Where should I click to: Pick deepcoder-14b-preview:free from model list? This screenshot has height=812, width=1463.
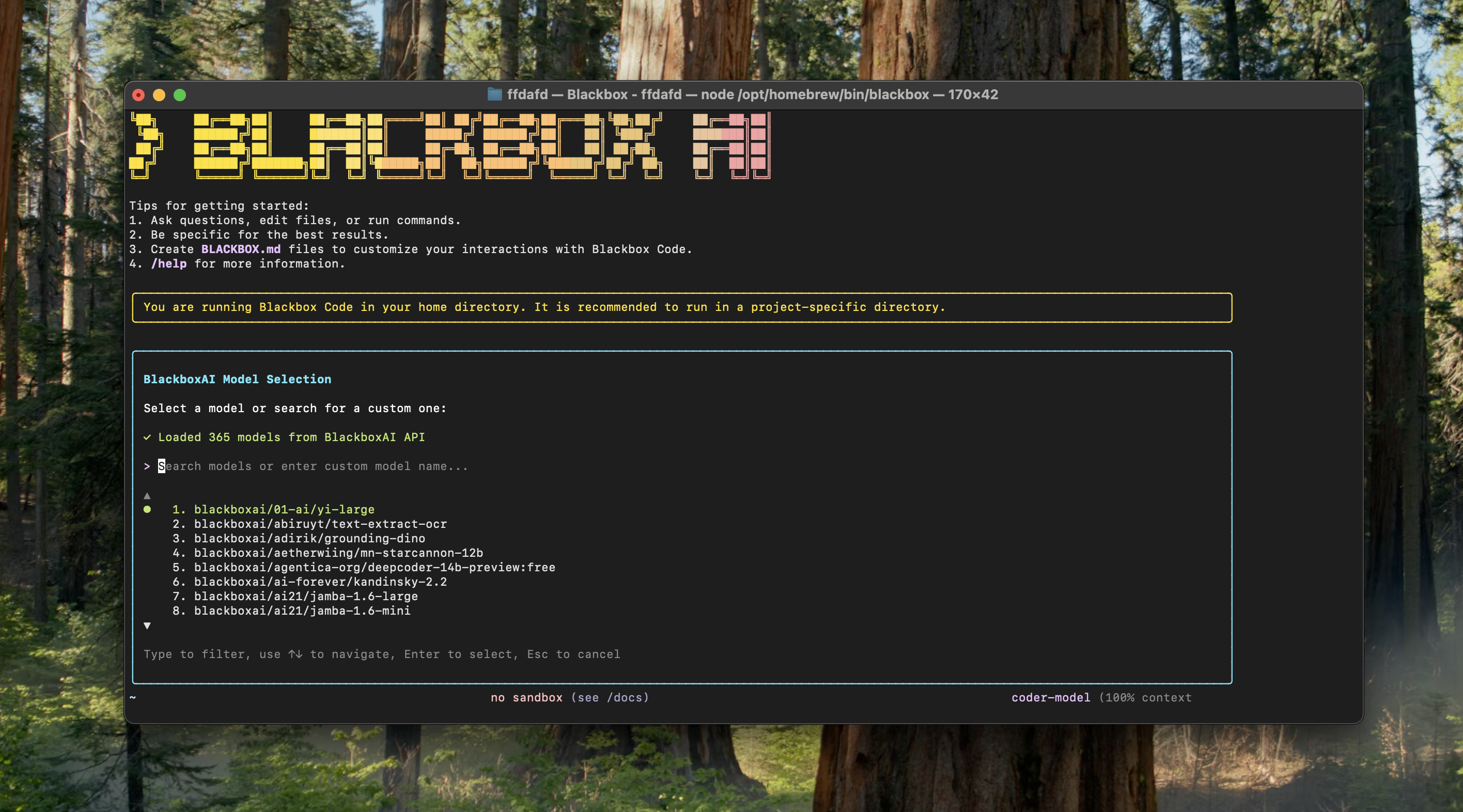click(x=374, y=567)
